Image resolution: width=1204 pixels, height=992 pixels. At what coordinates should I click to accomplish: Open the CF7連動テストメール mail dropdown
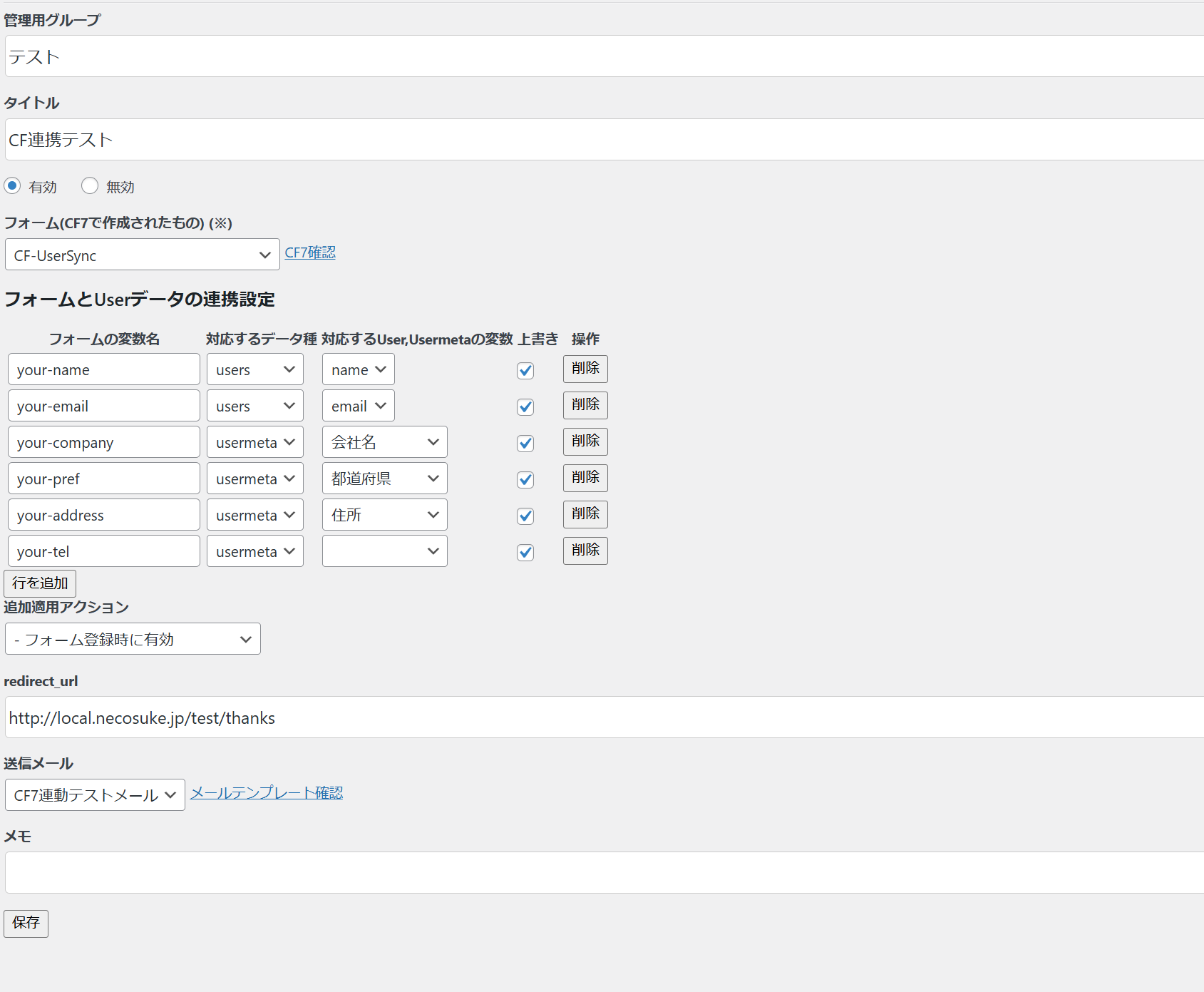(x=95, y=794)
